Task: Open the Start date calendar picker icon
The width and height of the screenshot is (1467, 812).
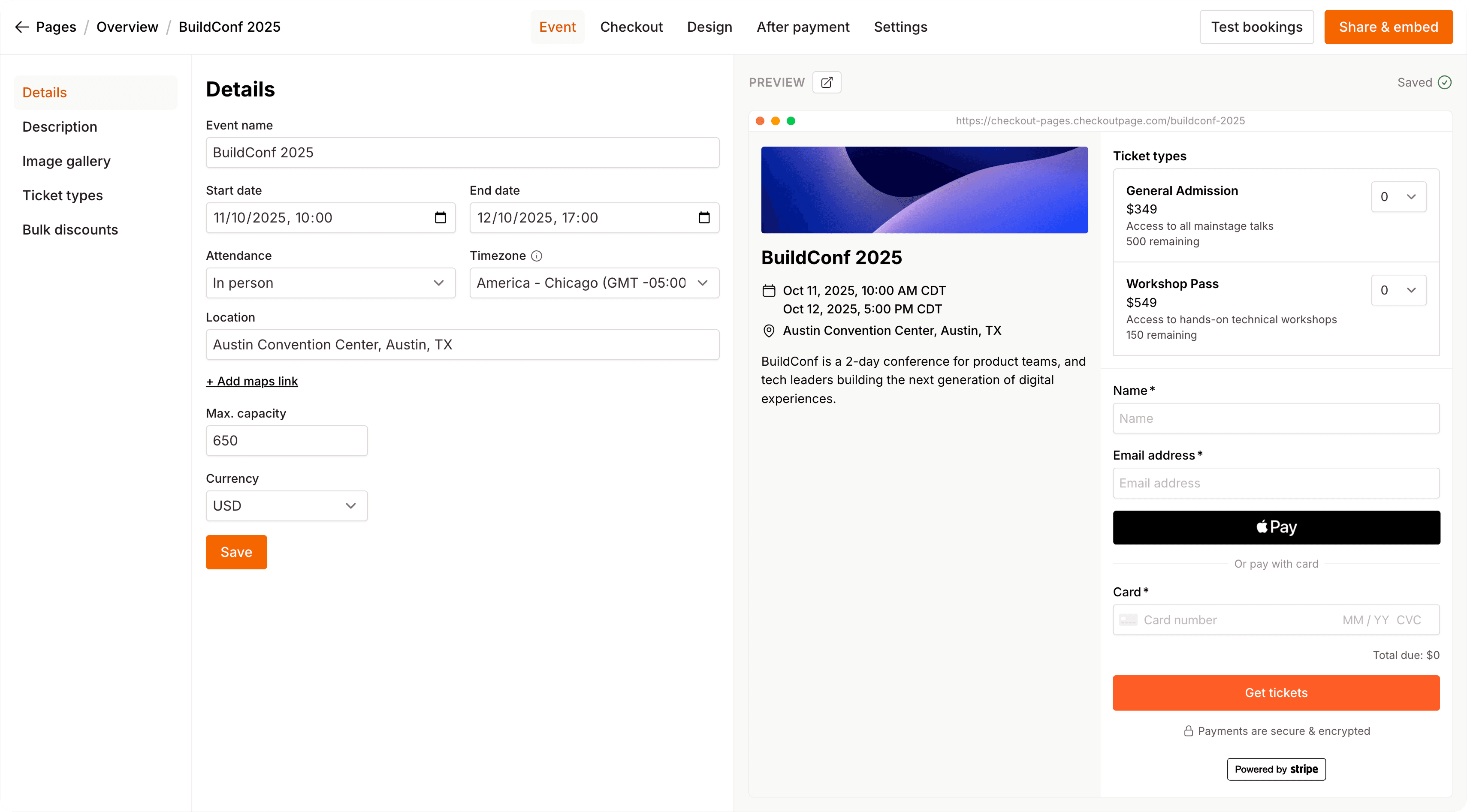Action: [x=440, y=217]
